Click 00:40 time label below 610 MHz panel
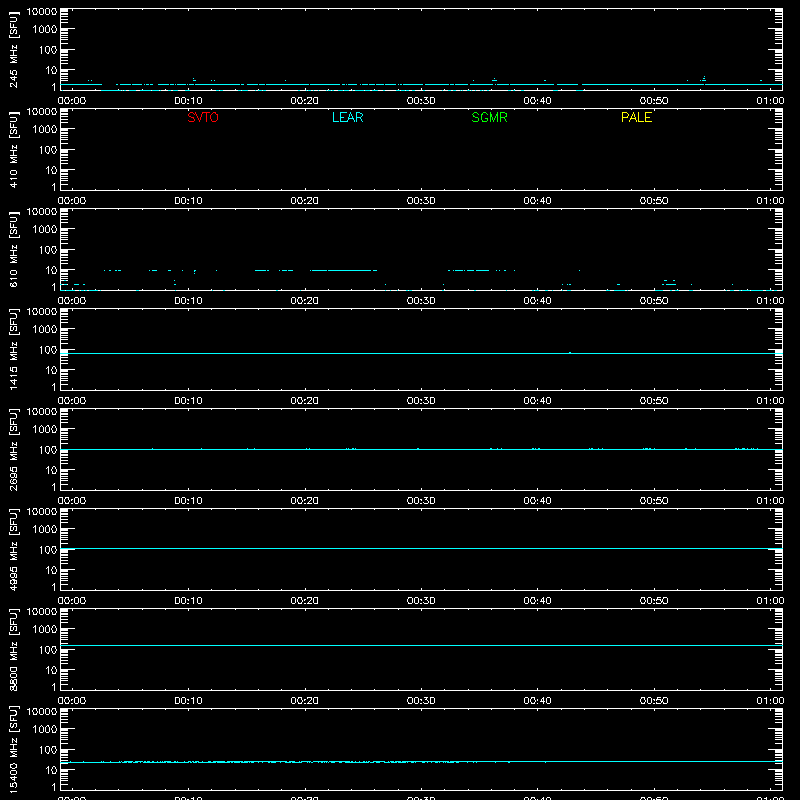 (537, 301)
